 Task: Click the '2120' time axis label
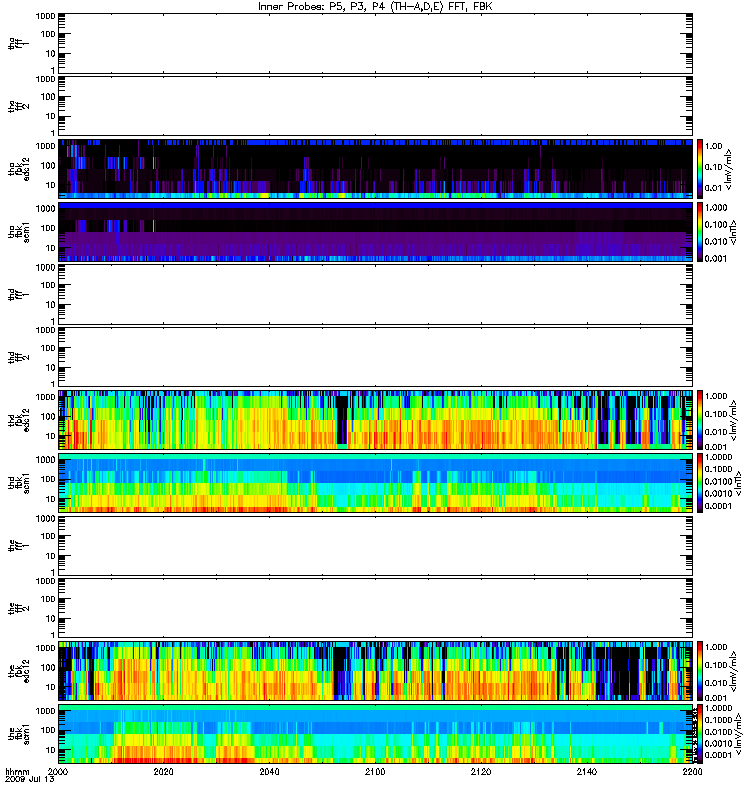481,771
